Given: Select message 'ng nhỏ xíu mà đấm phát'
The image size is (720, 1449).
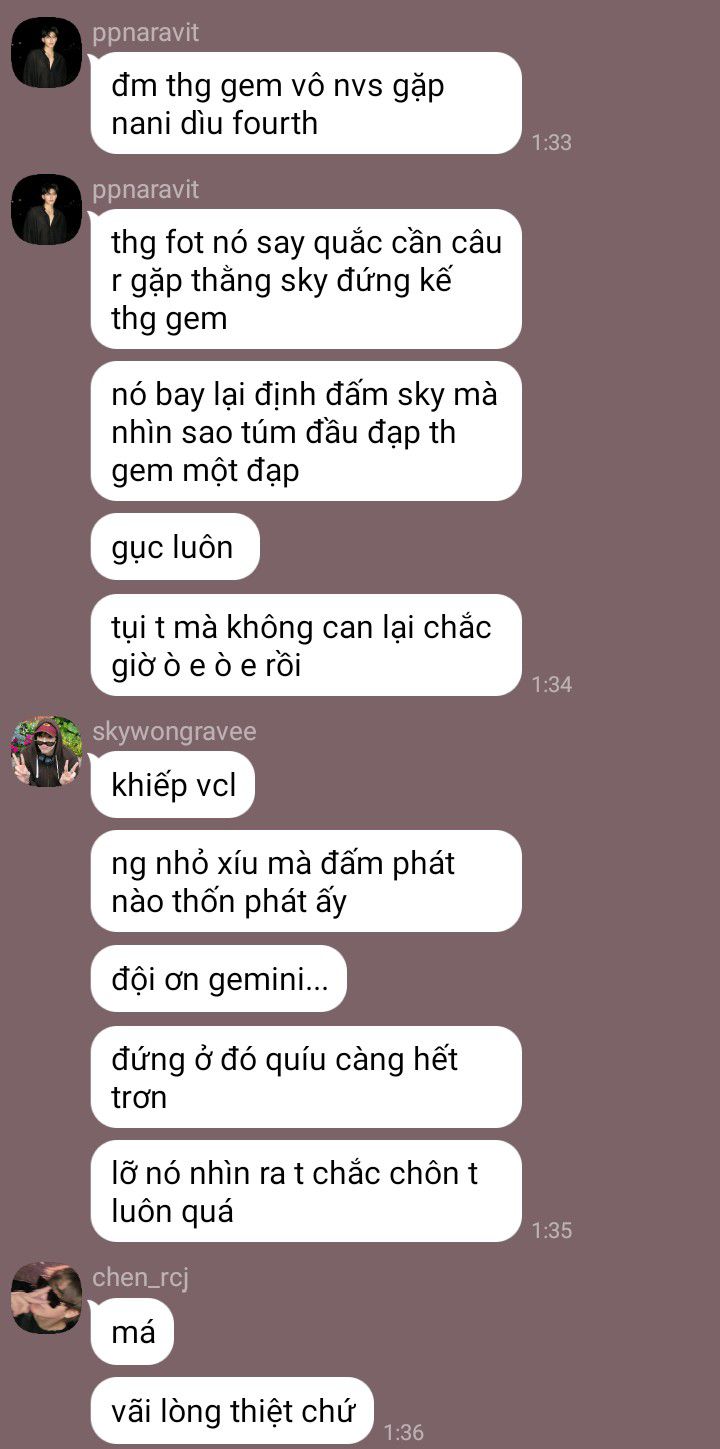Looking at the screenshot, I should click(306, 881).
